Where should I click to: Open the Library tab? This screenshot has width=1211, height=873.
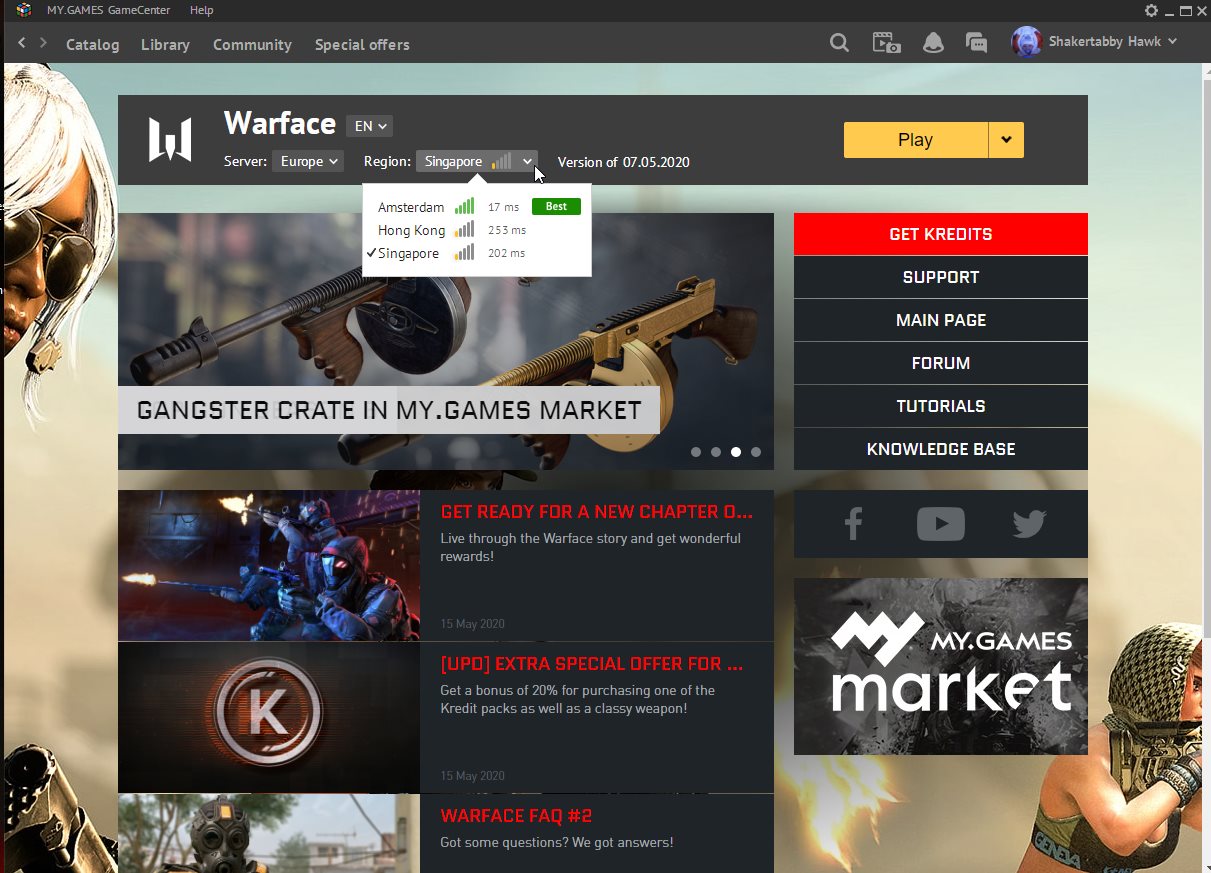[165, 45]
